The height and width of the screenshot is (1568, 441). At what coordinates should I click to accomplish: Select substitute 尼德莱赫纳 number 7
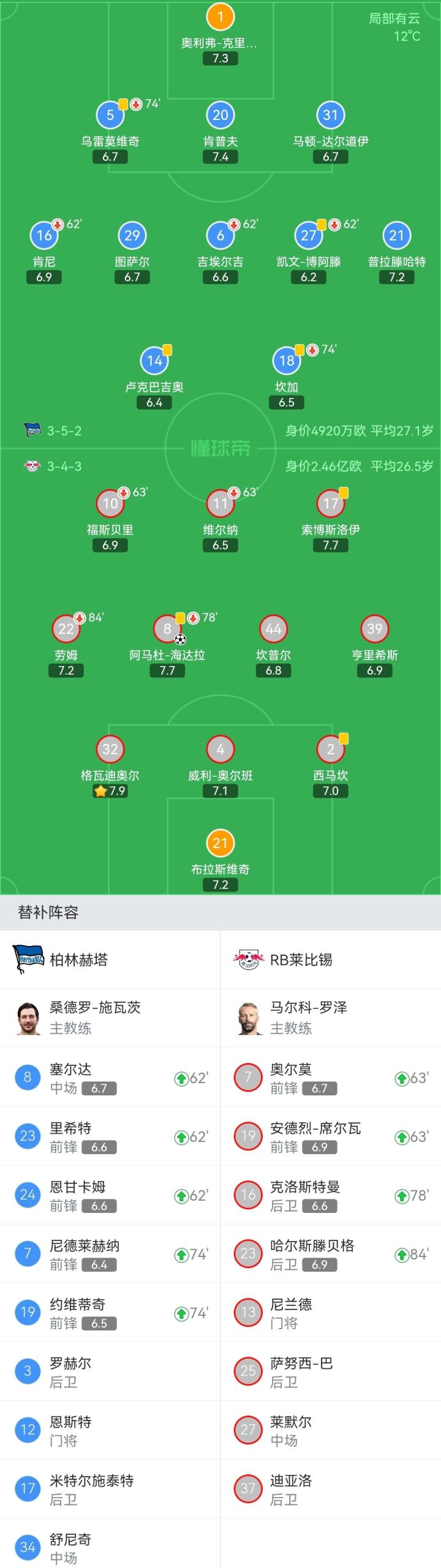click(110, 1253)
